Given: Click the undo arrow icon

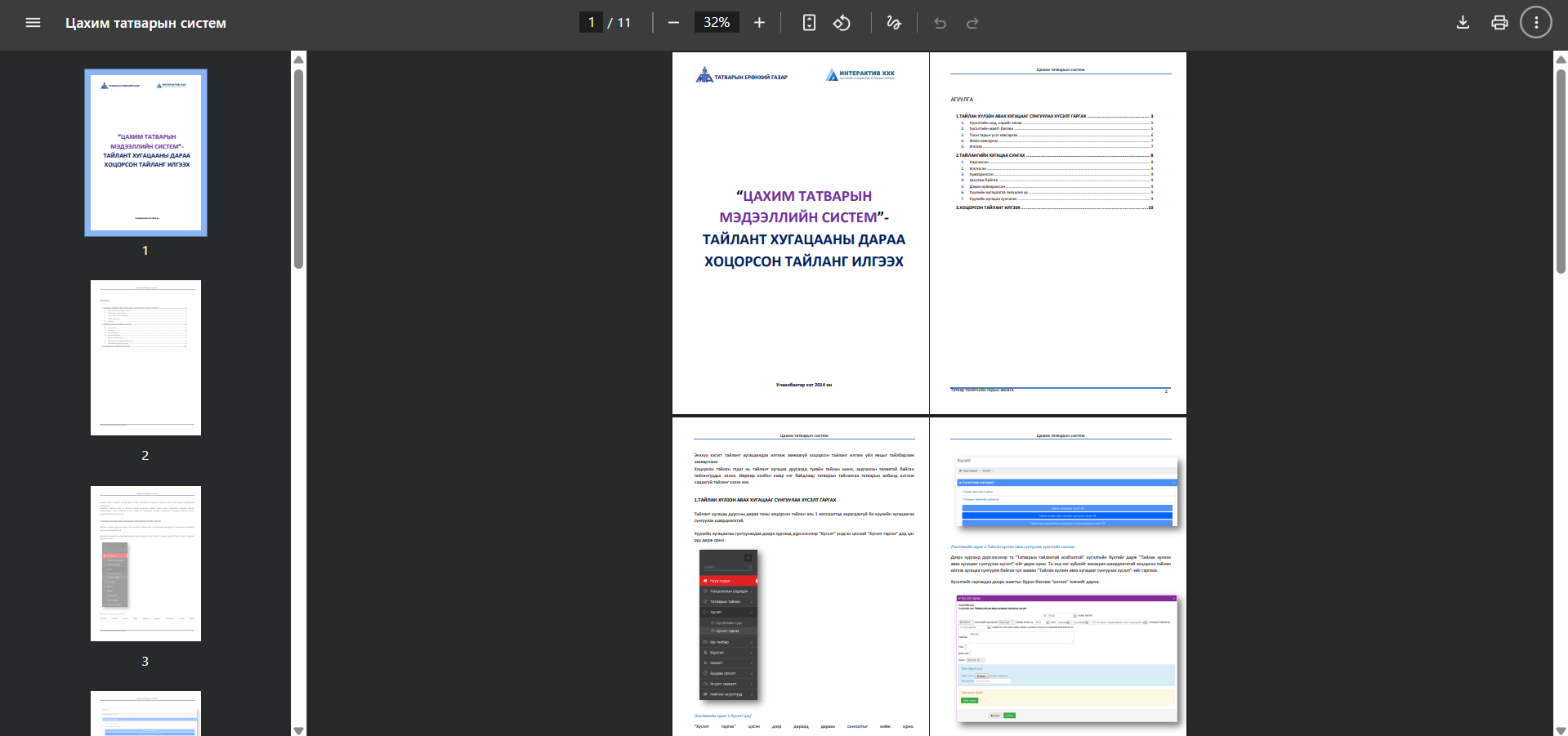Looking at the screenshot, I should pyautogui.click(x=940, y=23).
